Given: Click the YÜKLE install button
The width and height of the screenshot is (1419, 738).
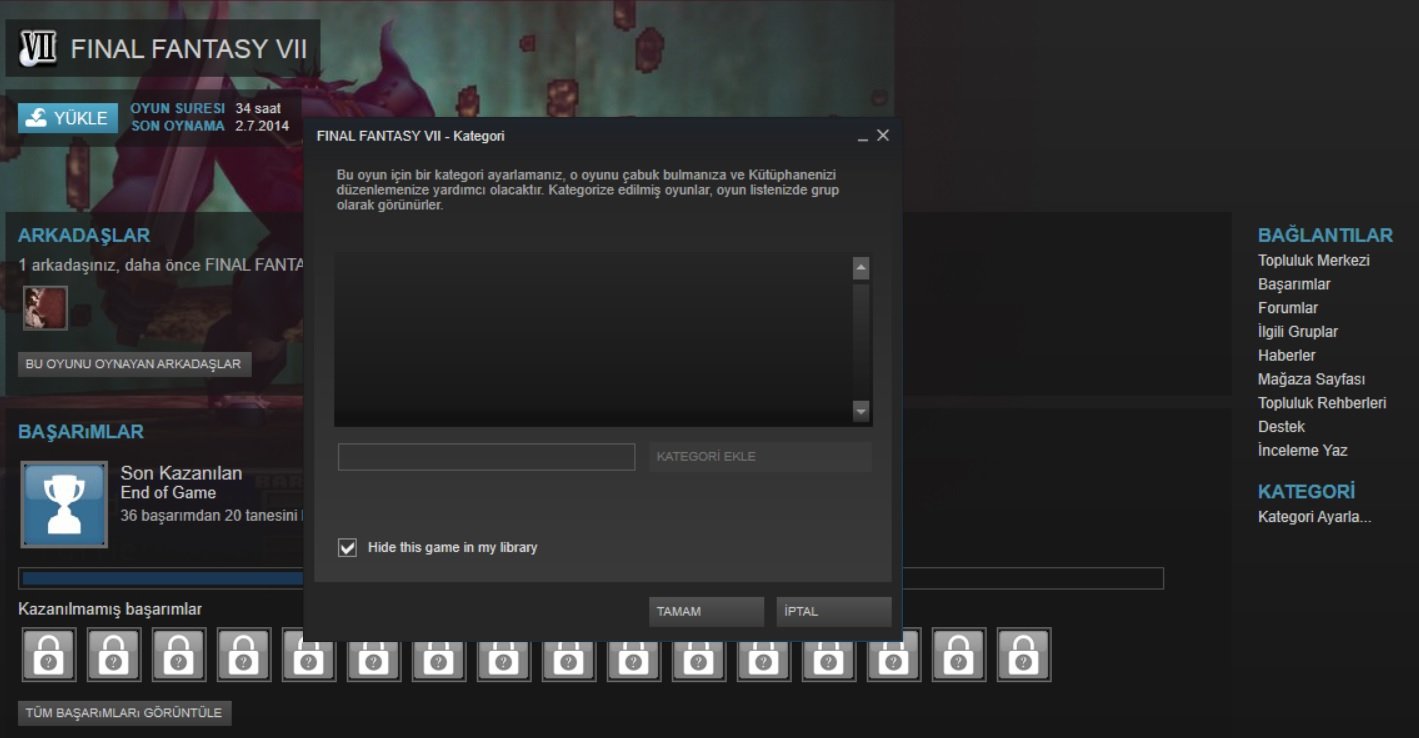Looking at the screenshot, I should (68, 118).
